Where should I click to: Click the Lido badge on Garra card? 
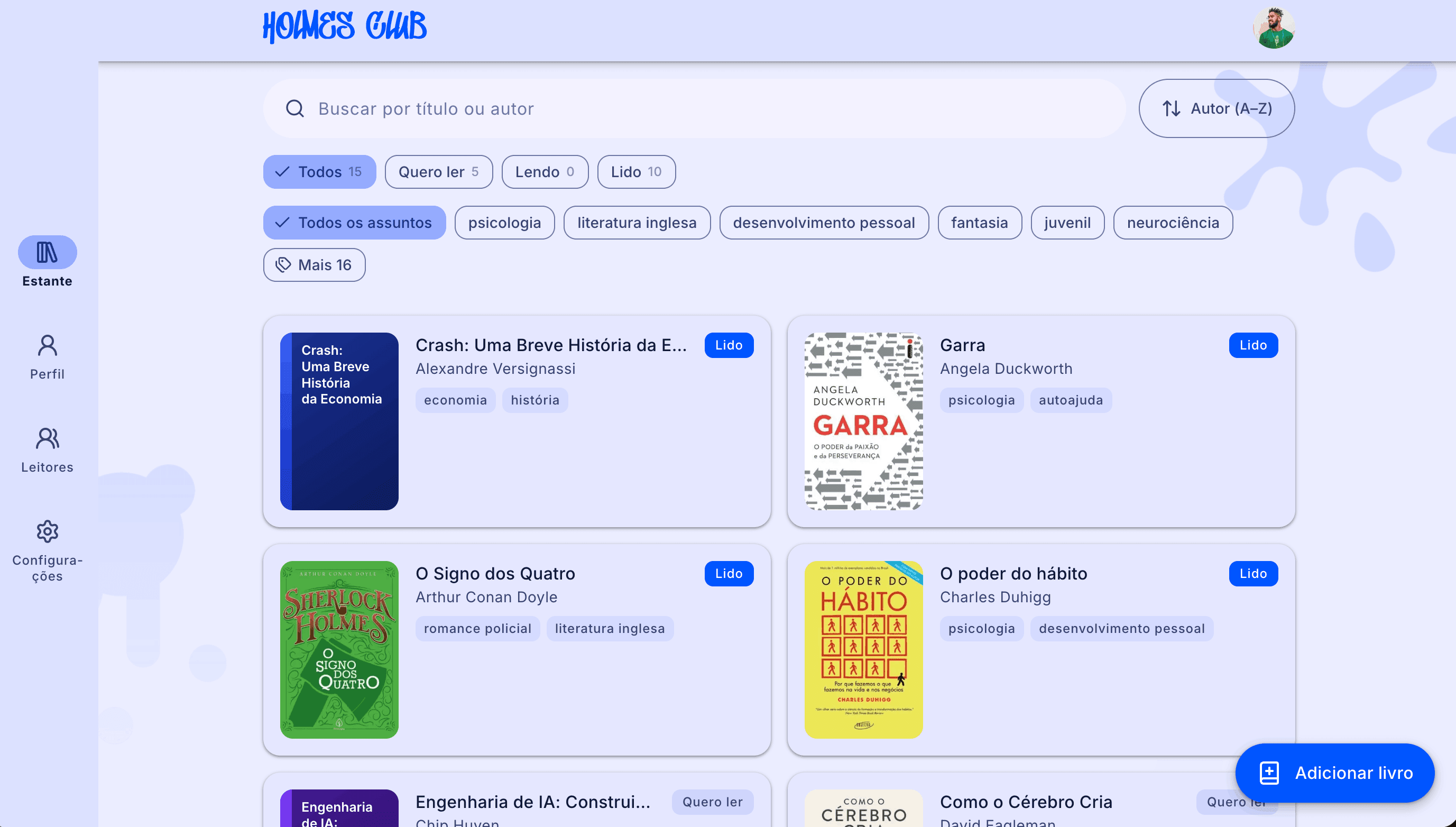[1254, 345]
